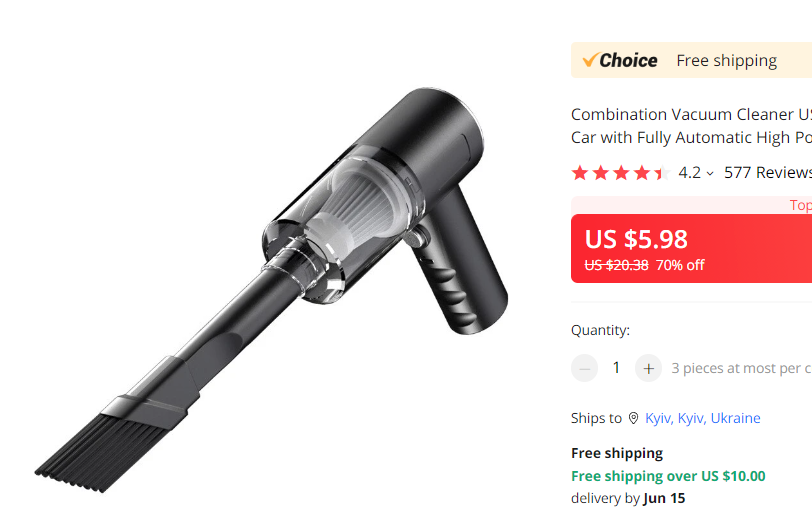The width and height of the screenshot is (812, 523).
Task: Expand the 4.2 rating breakdown chevron
Action: (710, 173)
